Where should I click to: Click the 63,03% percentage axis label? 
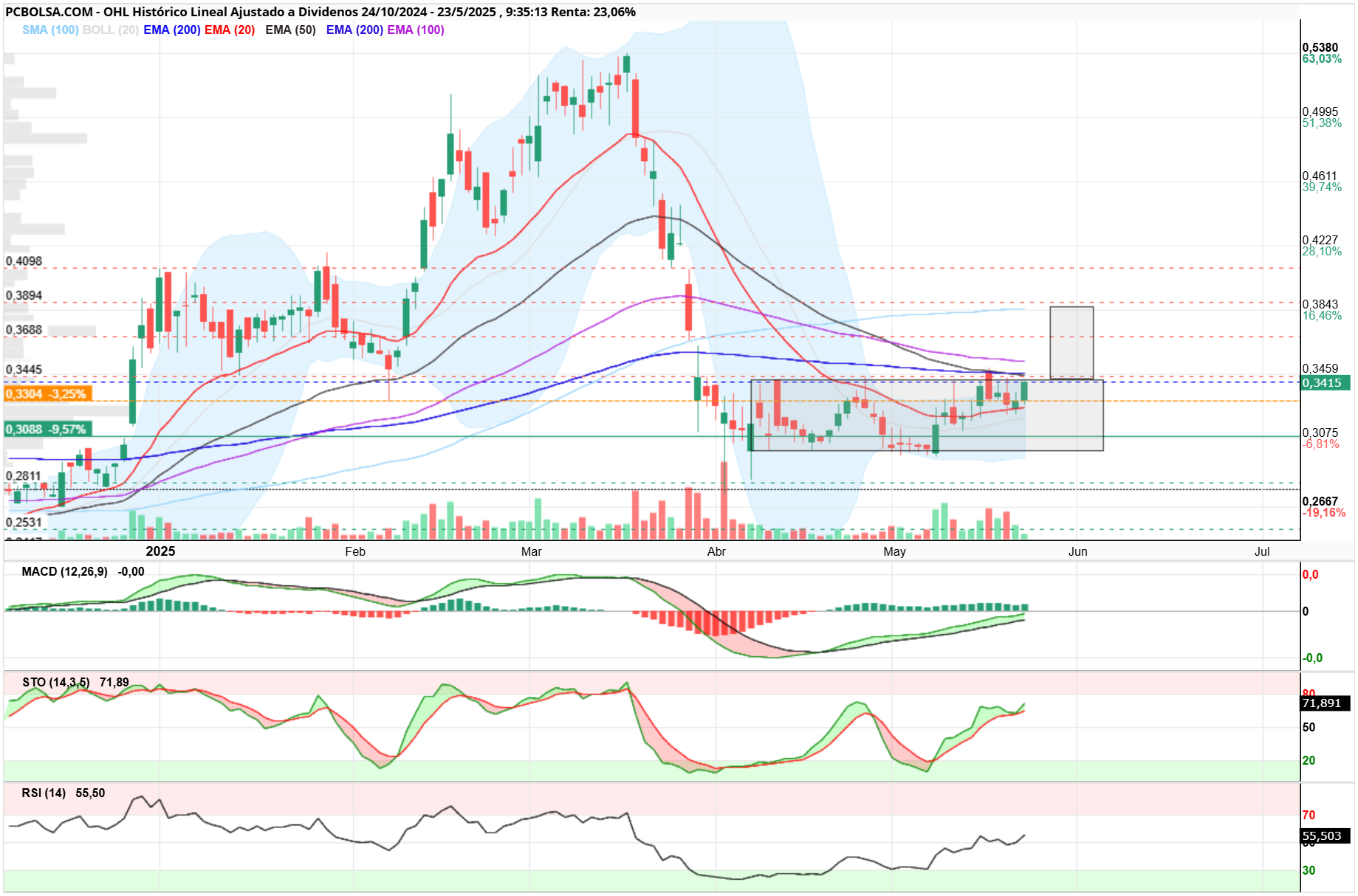click(1322, 58)
